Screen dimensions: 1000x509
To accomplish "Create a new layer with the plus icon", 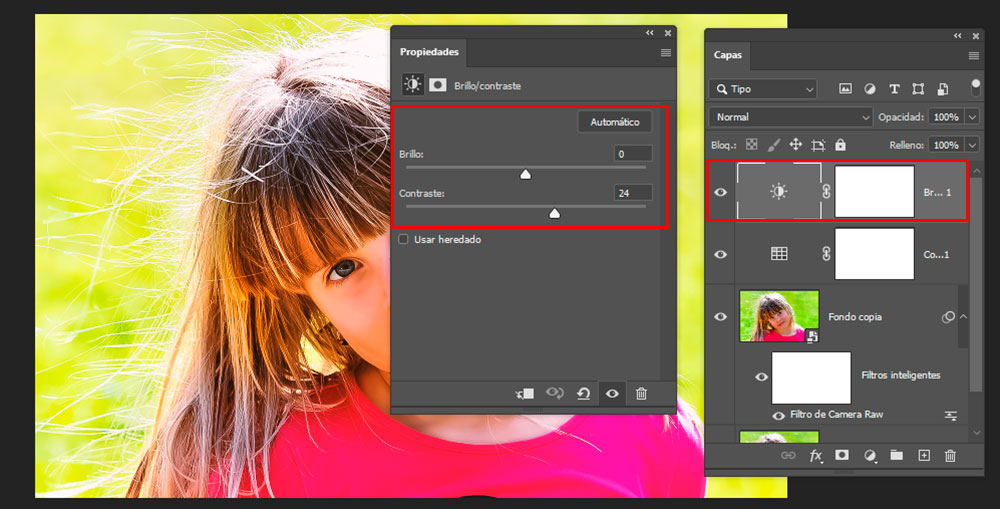I will coord(924,456).
